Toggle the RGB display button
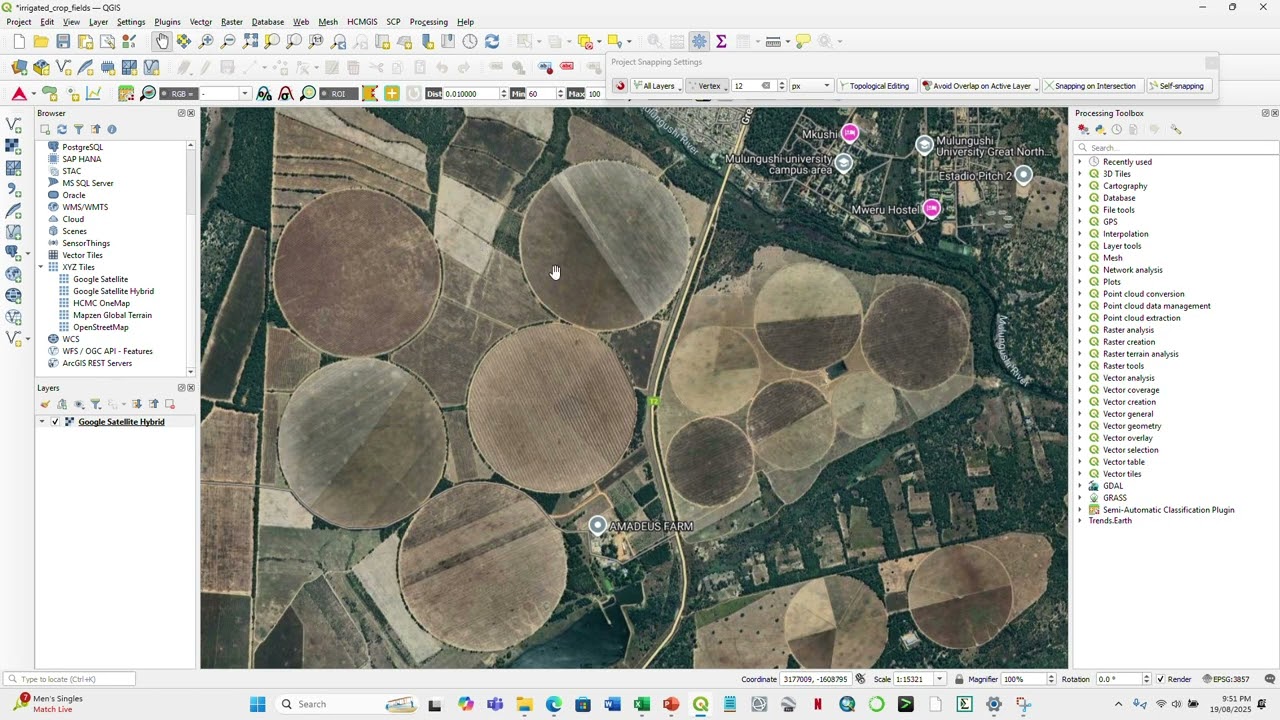Viewport: 1280px width, 720px height. [x=181, y=93]
